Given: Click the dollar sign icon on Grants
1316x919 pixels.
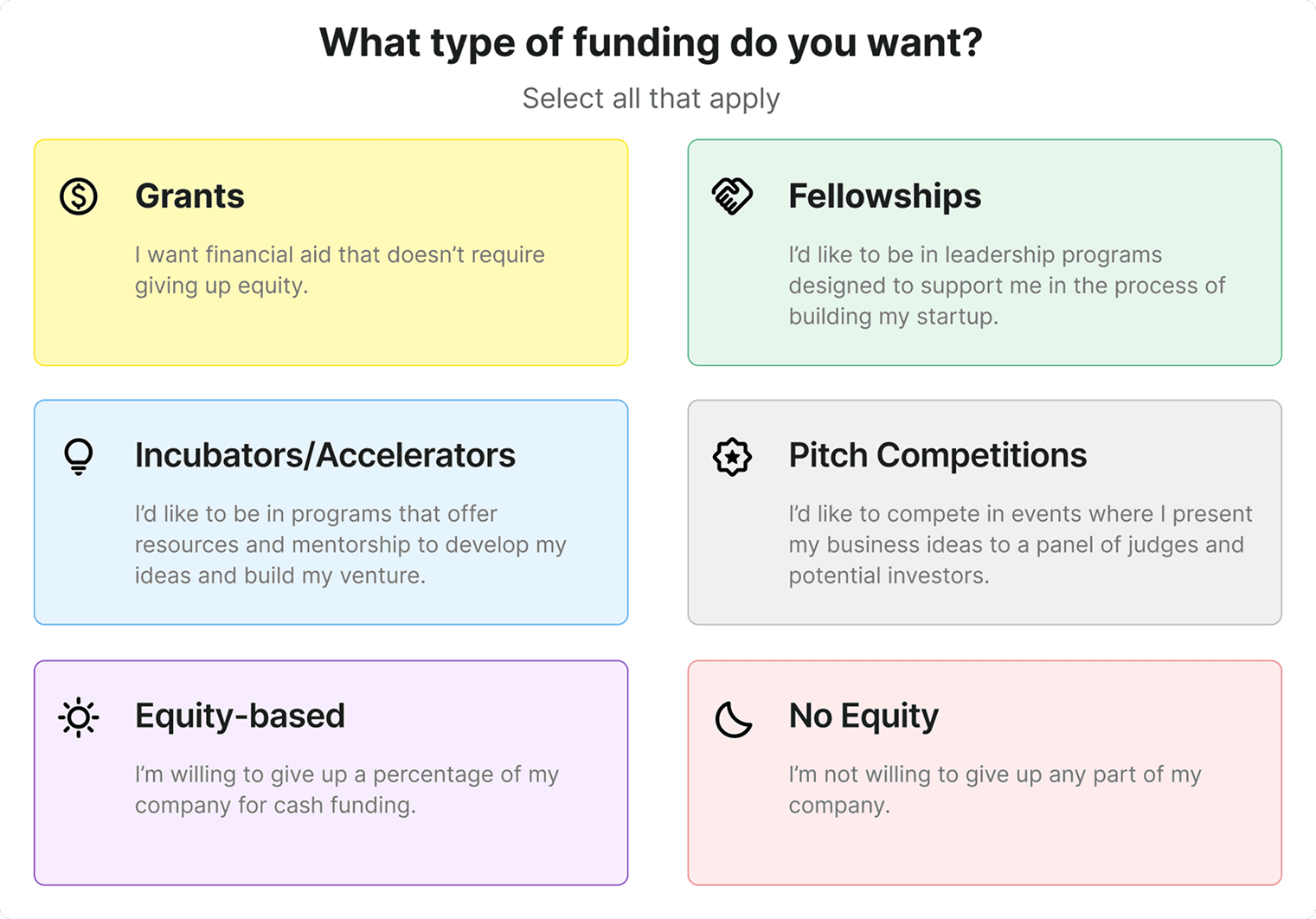Looking at the screenshot, I should point(79,196).
